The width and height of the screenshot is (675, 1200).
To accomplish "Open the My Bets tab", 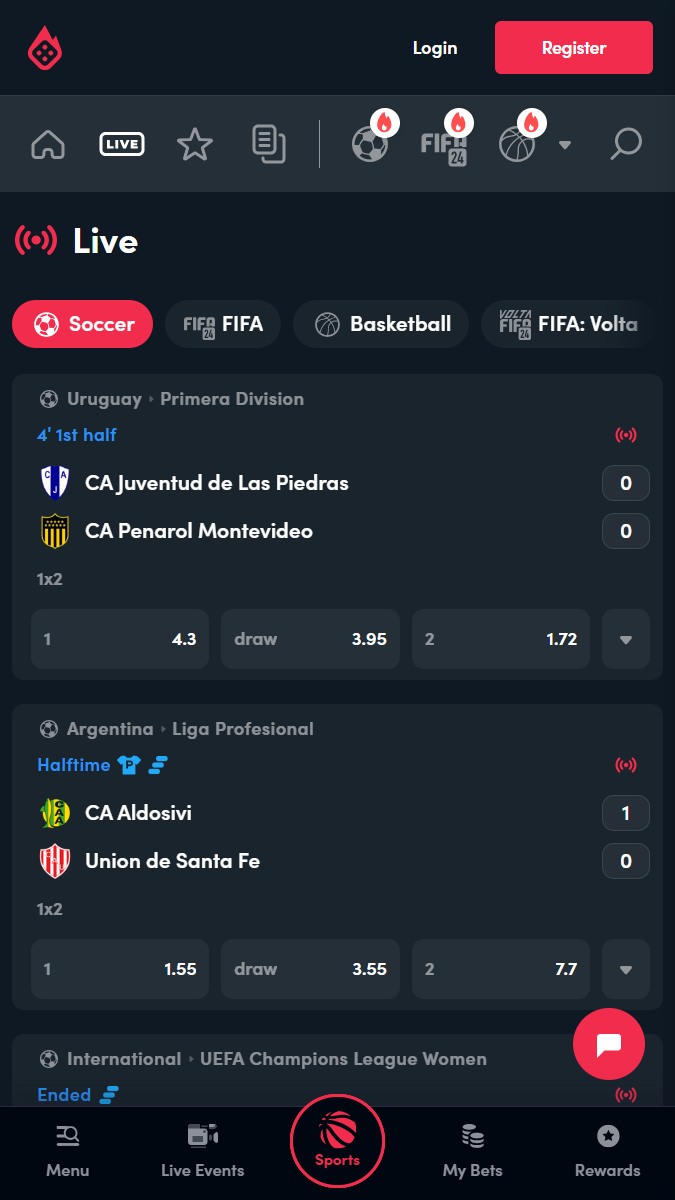I will coord(473,1150).
